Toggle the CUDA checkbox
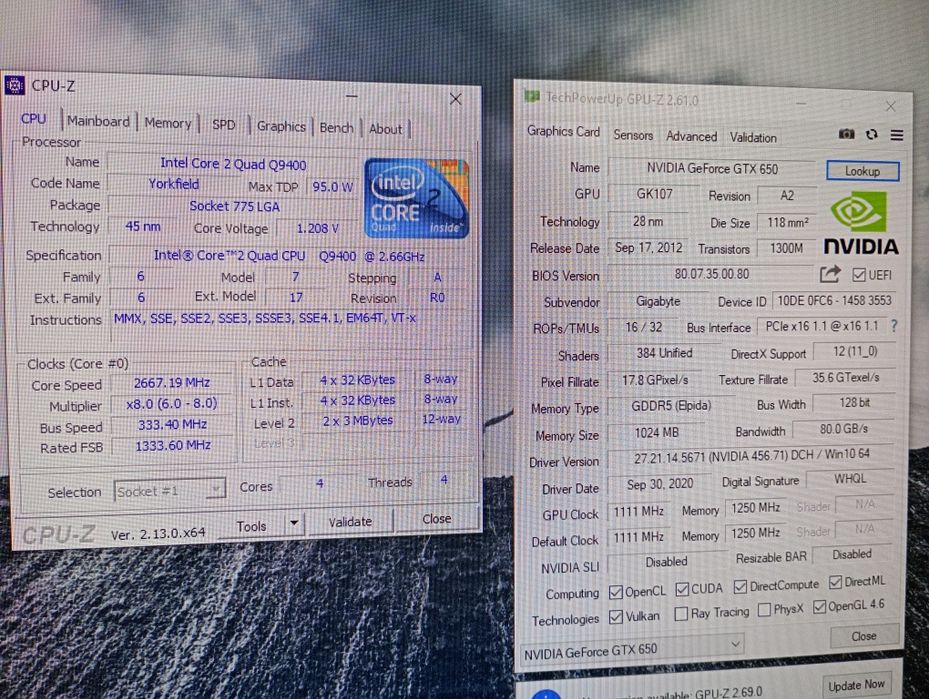The height and width of the screenshot is (699, 929). point(682,589)
